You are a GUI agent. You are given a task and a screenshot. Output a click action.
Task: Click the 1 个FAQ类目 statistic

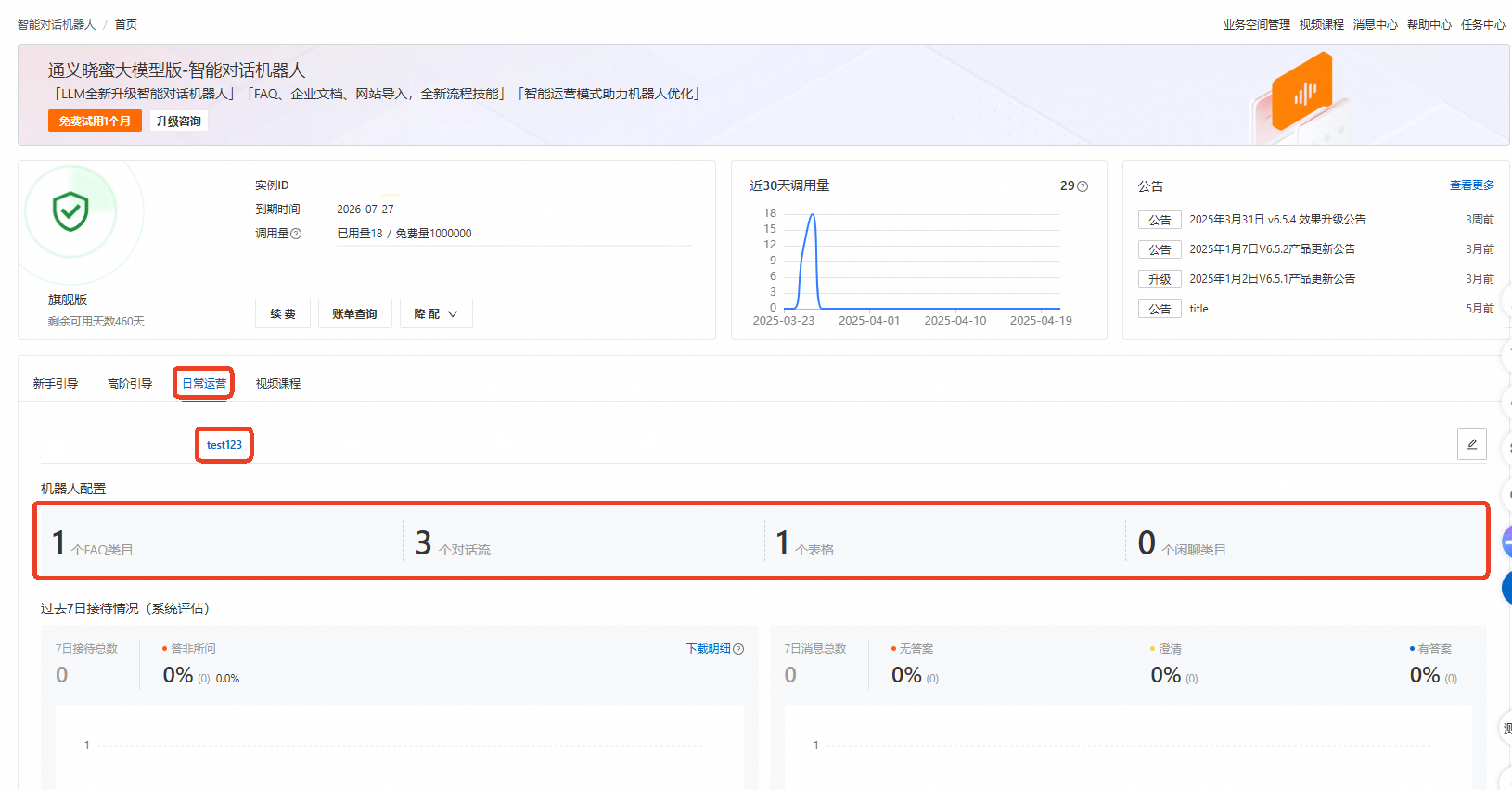tap(92, 542)
